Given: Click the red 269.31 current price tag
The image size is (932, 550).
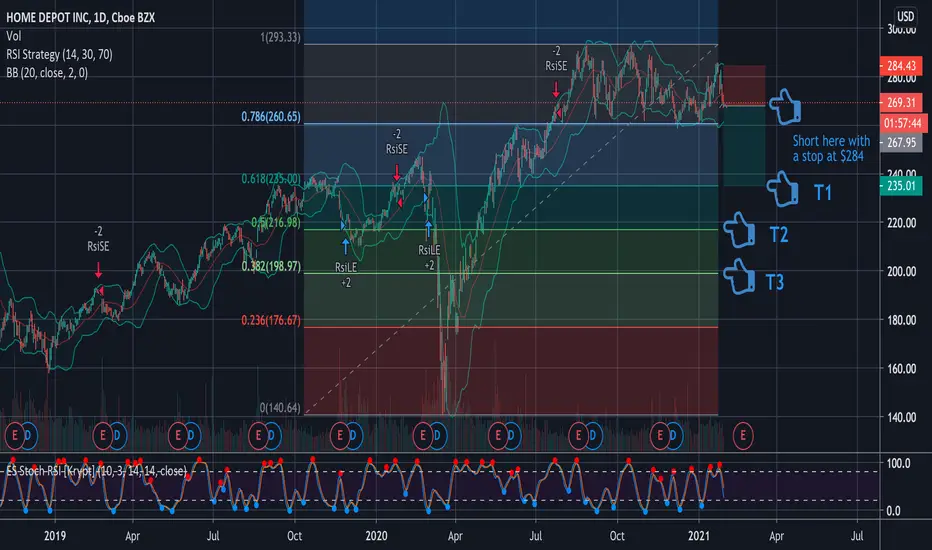Looking at the screenshot, I should pyautogui.click(x=900, y=102).
